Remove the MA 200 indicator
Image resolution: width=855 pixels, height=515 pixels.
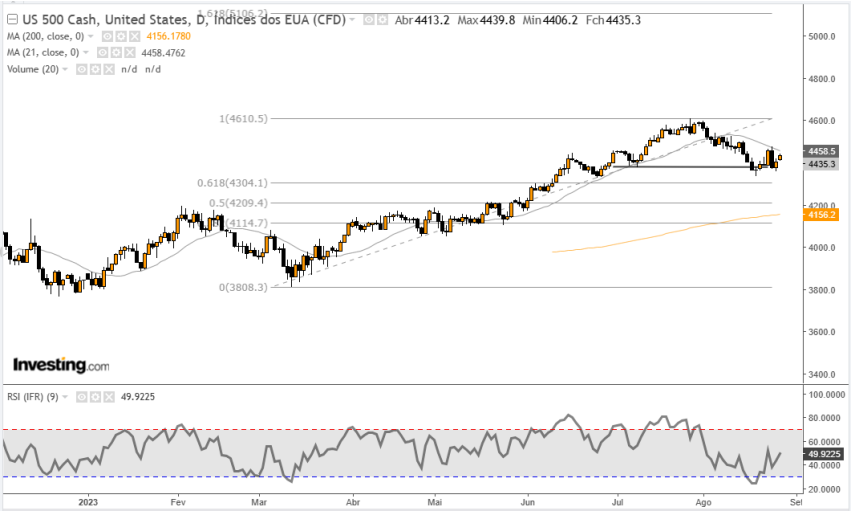click(132, 36)
